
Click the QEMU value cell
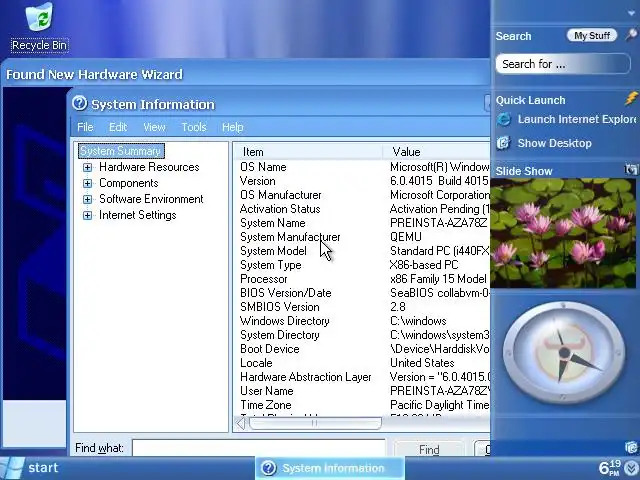[406, 237]
